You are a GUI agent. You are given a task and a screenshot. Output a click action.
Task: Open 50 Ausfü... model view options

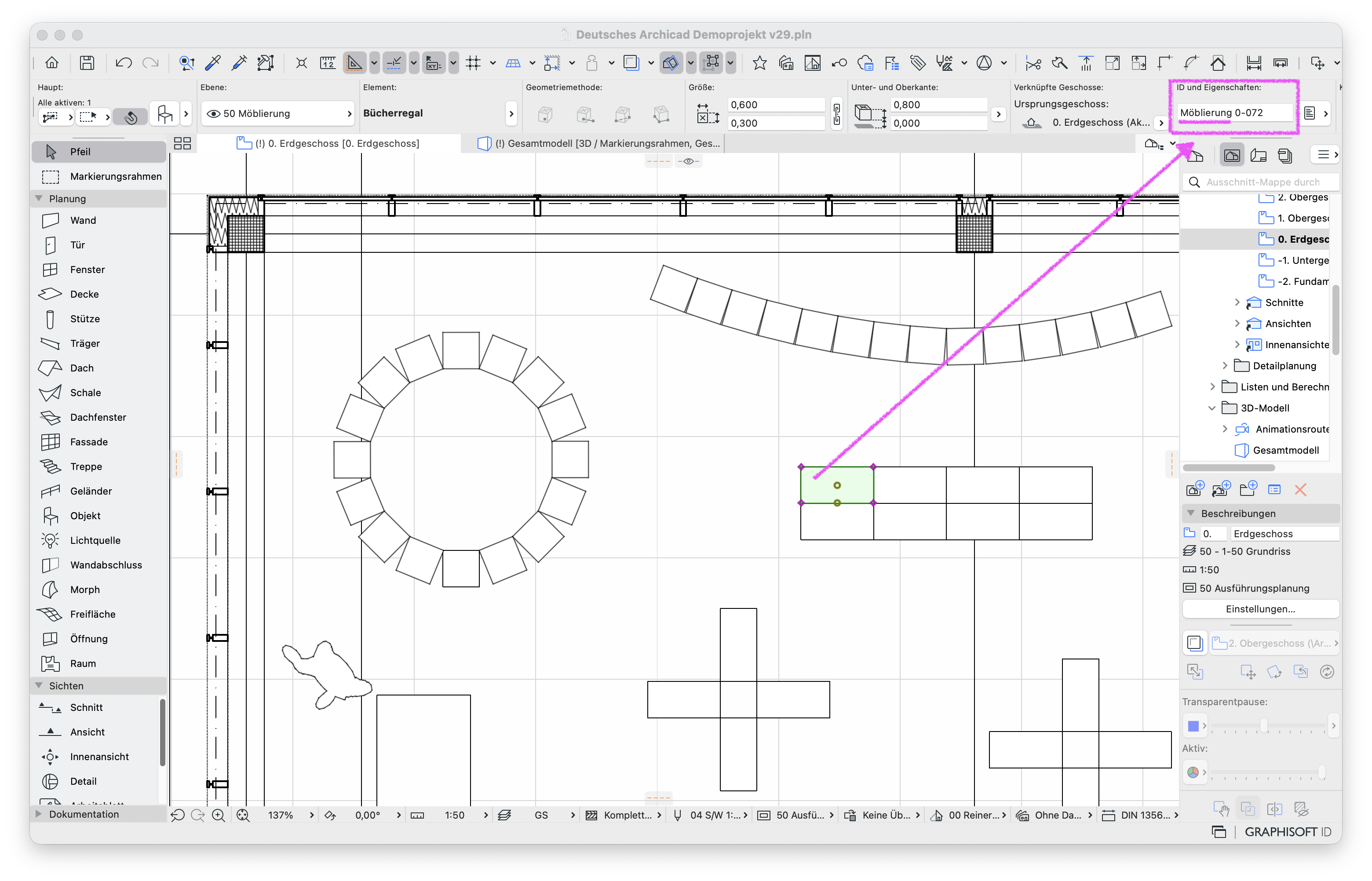point(796,815)
